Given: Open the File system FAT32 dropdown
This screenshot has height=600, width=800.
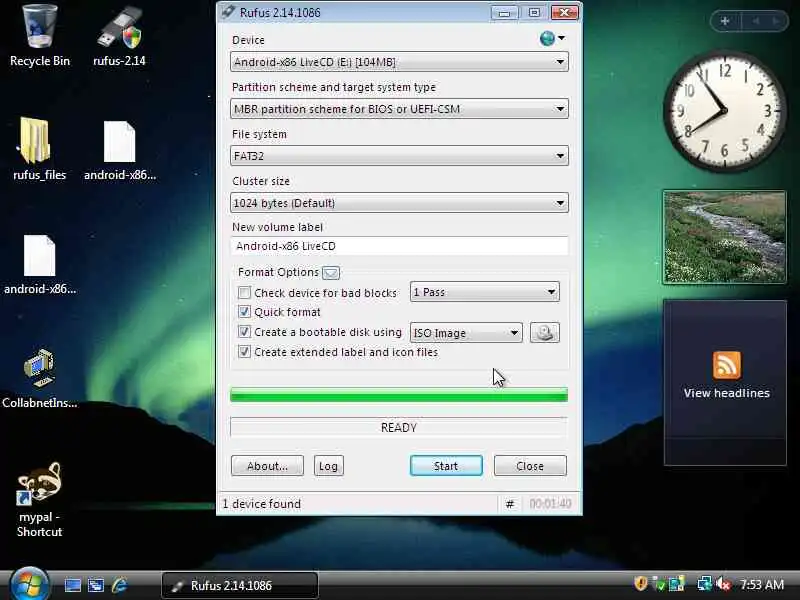Looking at the screenshot, I should pyautogui.click(x=399, y=156).
